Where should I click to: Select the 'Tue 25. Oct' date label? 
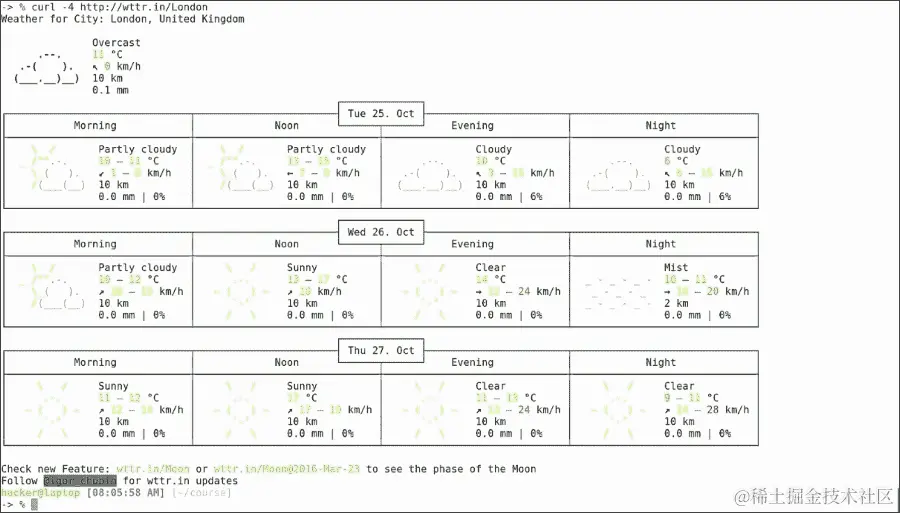click(381, 114)
